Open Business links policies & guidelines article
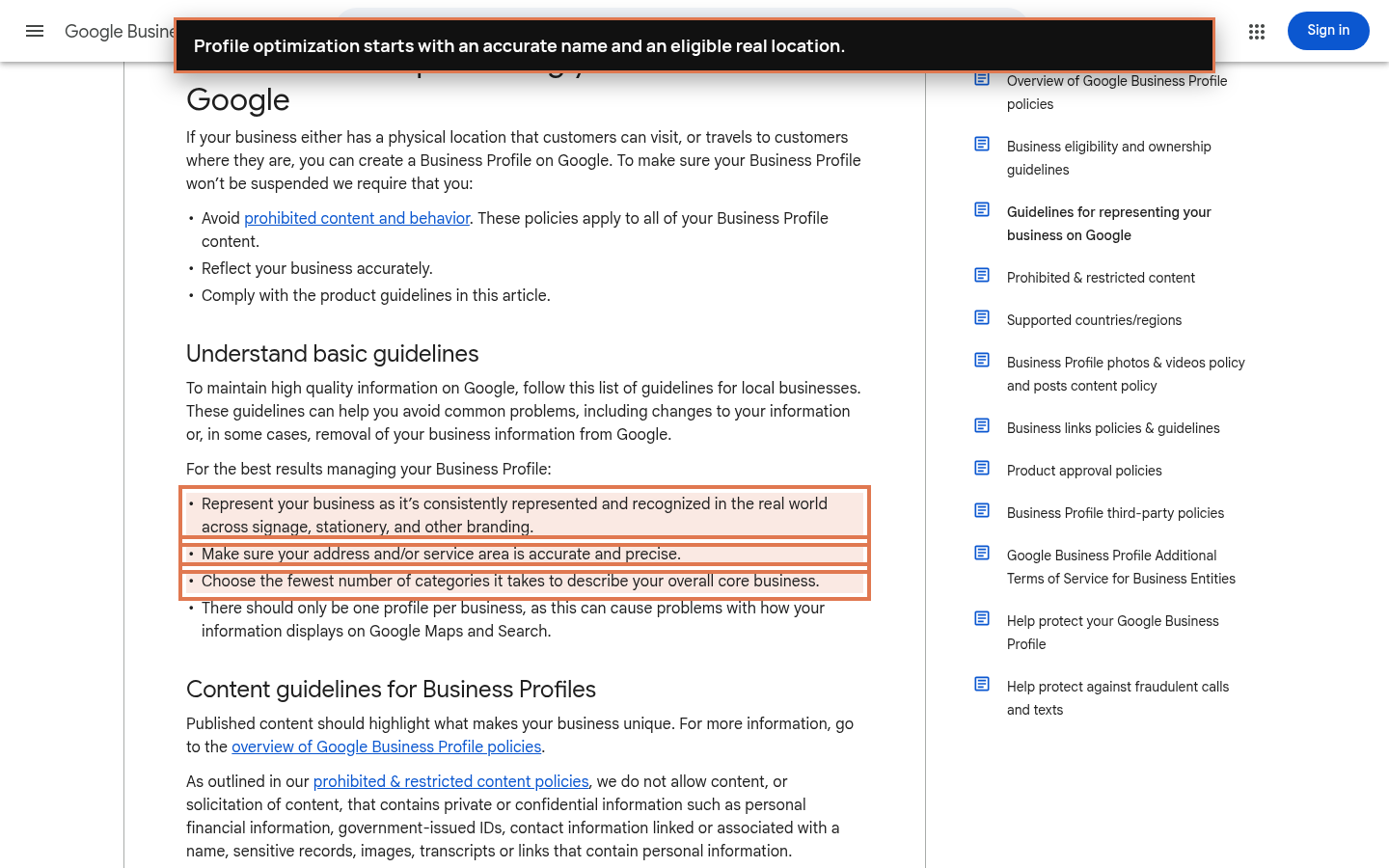The image size is (1389, 868). (x=1113, y=428)
